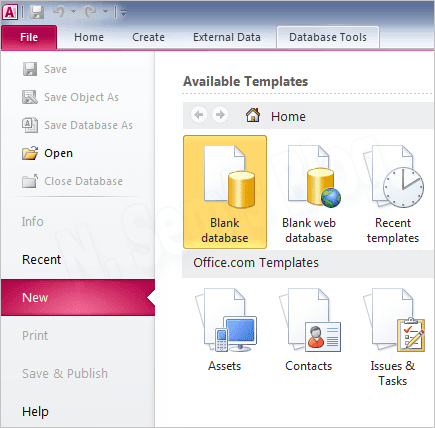The image size is (435, 428).
Task: Choose the Save command label
Action: (x=55, y=69)
